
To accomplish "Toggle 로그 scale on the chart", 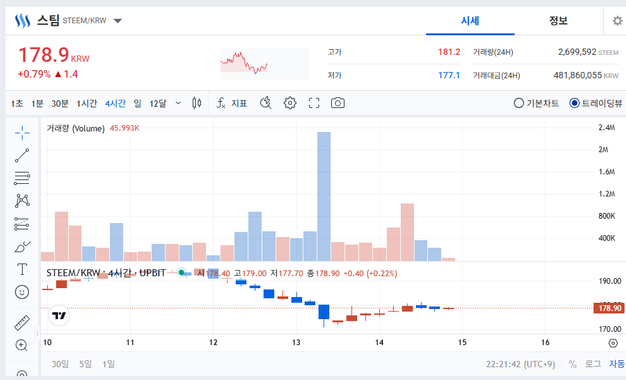I will (593, 364).
